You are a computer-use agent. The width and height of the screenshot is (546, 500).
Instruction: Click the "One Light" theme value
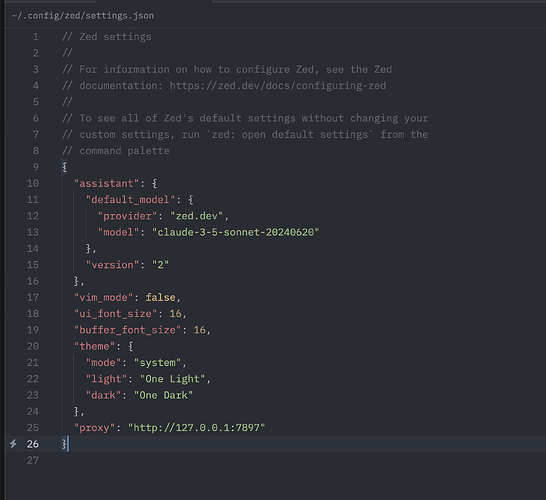(x=172, y=379)
